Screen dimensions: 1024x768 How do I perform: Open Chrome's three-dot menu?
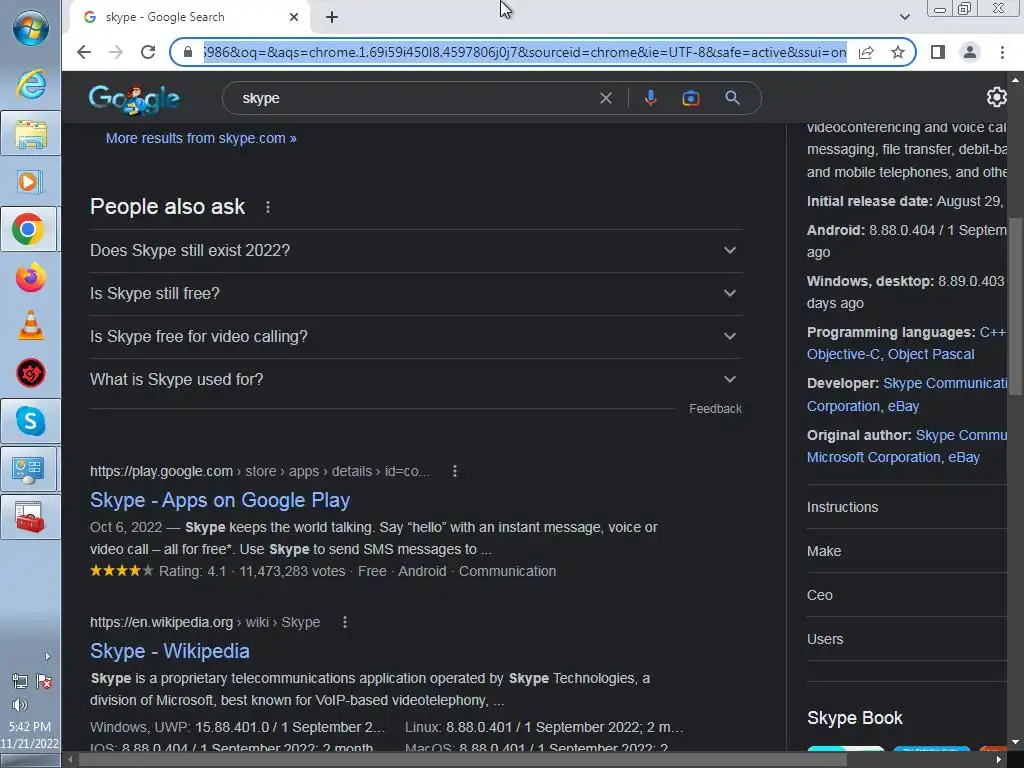click(x=1002, y=52)
